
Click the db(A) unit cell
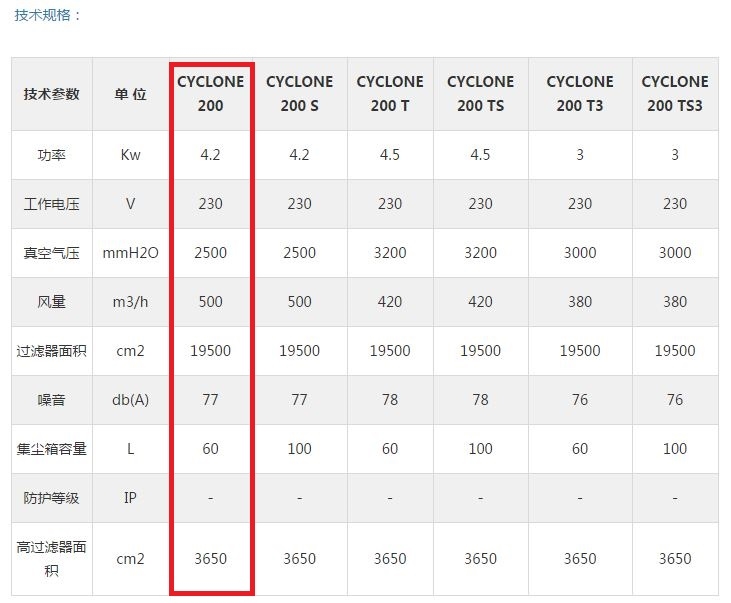point(131,400)
